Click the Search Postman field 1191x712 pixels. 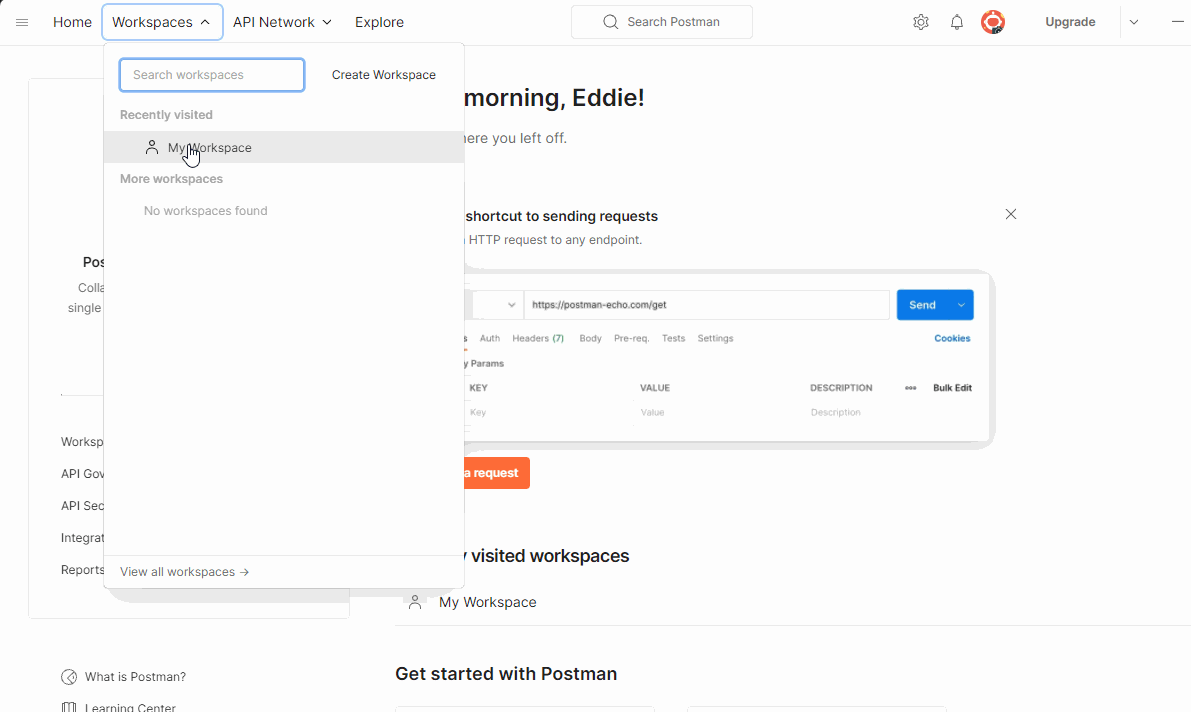[662, 22]
